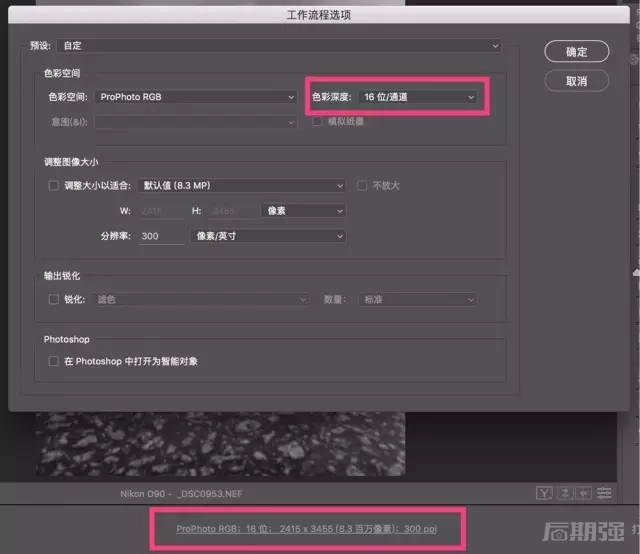
Task: Swap before and after settings icon
Action: click(565, 493)
